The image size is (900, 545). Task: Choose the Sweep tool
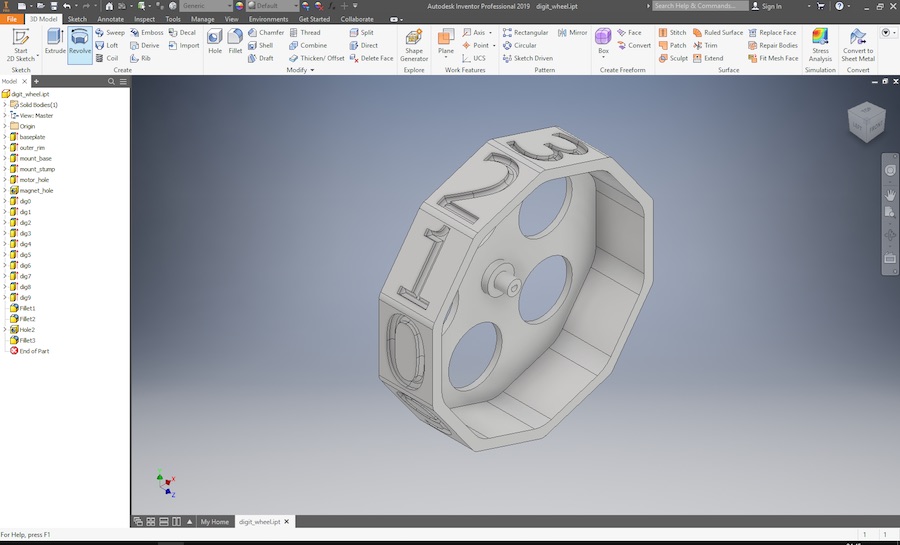tap(110, 33)
